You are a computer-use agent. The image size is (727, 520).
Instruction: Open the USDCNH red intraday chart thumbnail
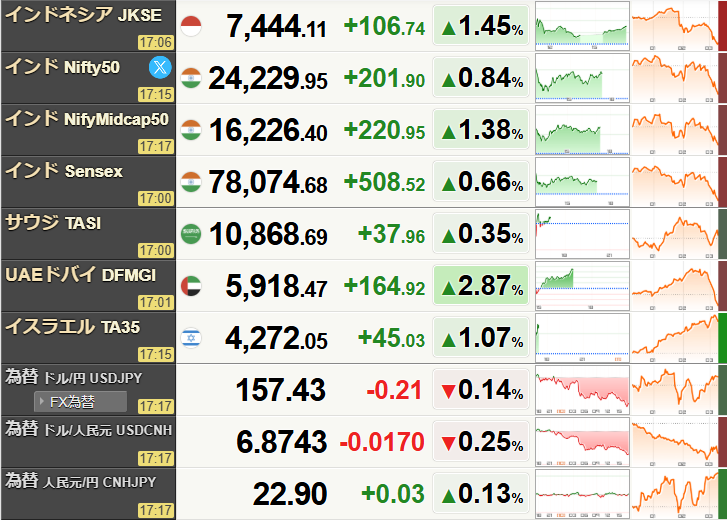[x=582, y=442]
